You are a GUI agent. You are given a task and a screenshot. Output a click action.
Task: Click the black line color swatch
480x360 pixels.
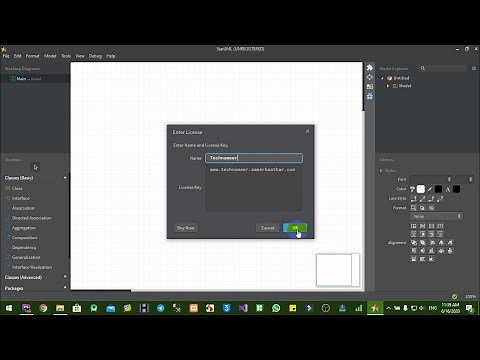pyautogui.click(x=438, y=189)
